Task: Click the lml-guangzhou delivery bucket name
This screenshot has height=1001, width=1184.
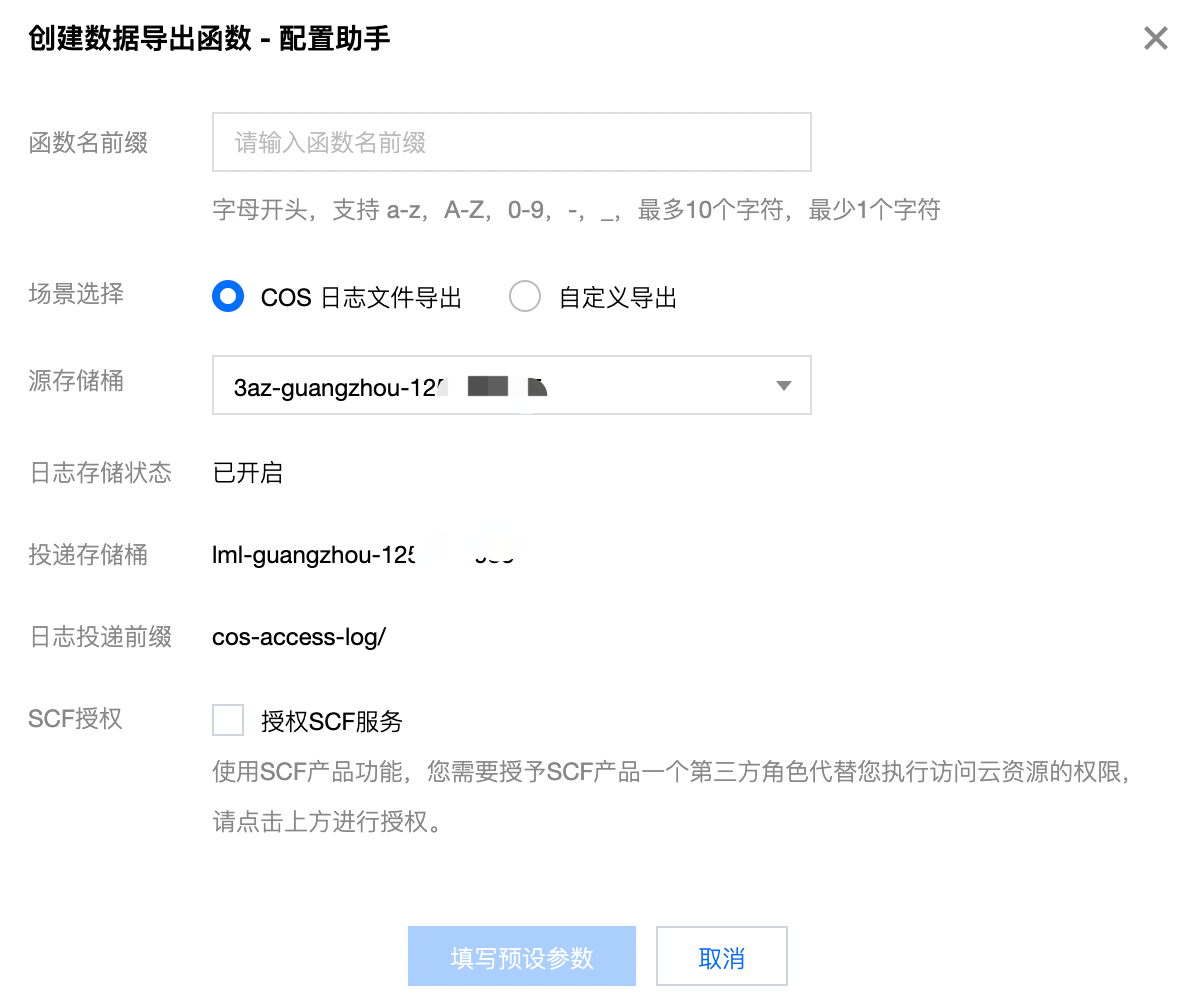Action: (364, 555)
